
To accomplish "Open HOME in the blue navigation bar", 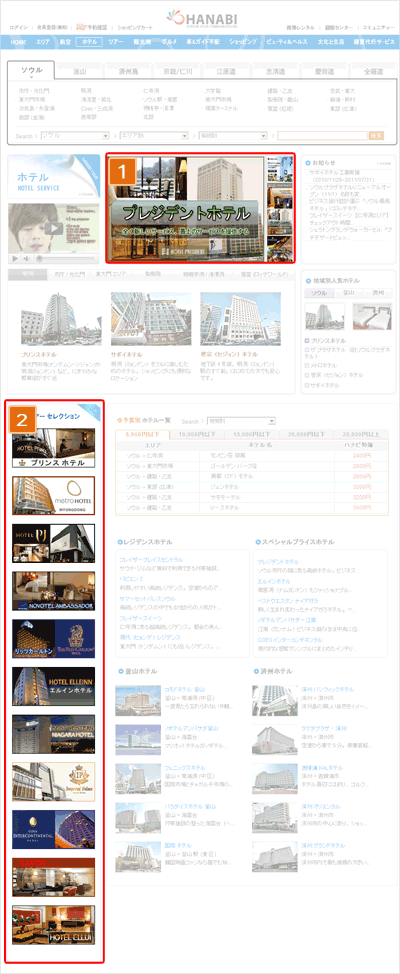I will pyautogui.click(x=18, y=42).
